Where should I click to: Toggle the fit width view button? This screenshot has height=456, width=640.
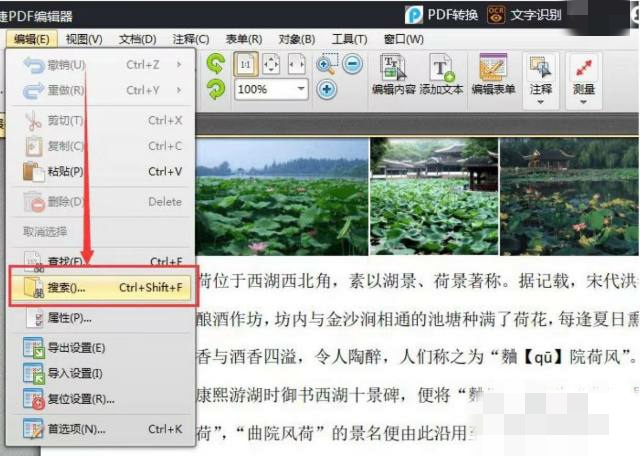pos(296,64)
